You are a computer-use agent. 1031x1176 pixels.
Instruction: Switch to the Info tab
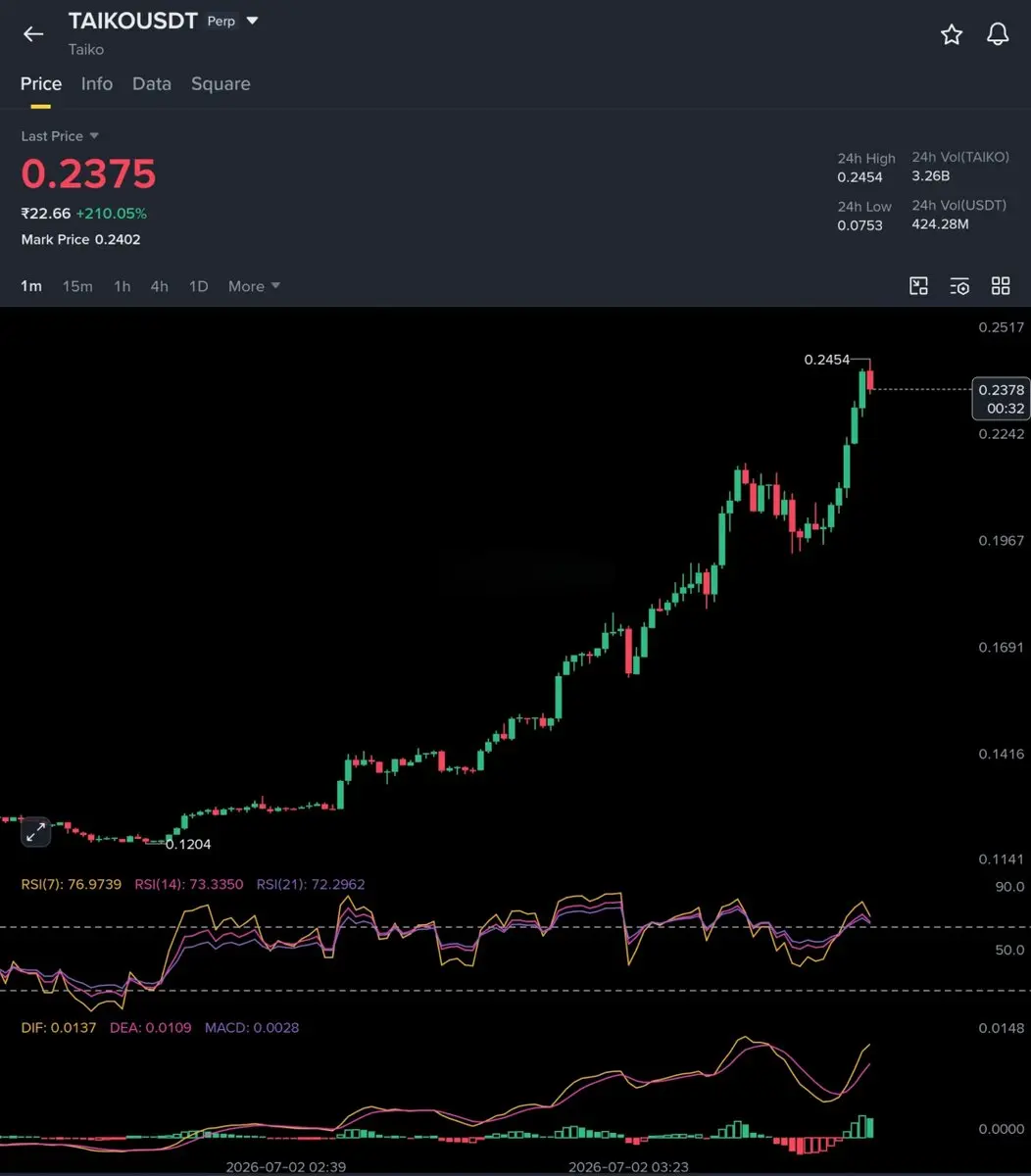[x=97, y=84]
